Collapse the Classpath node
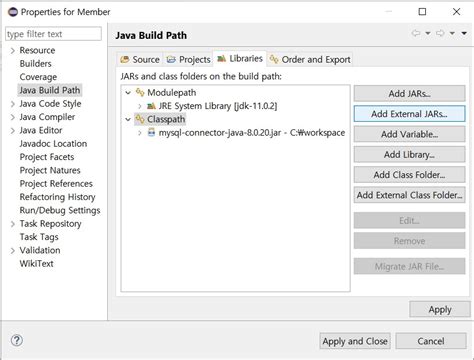Viewport: 474px width, 360px height. [128, 119]
